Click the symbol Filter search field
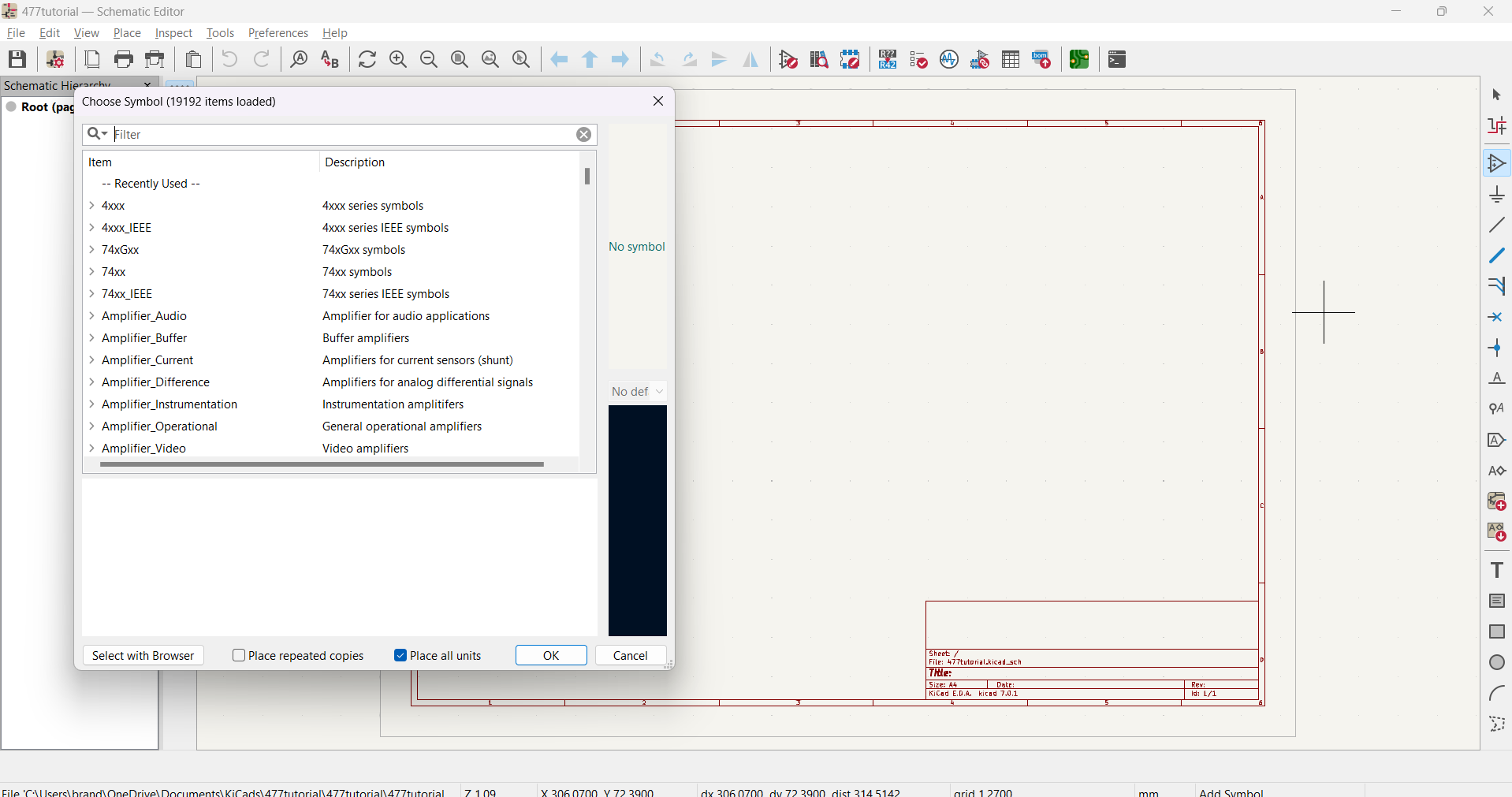 click(343, 135)
